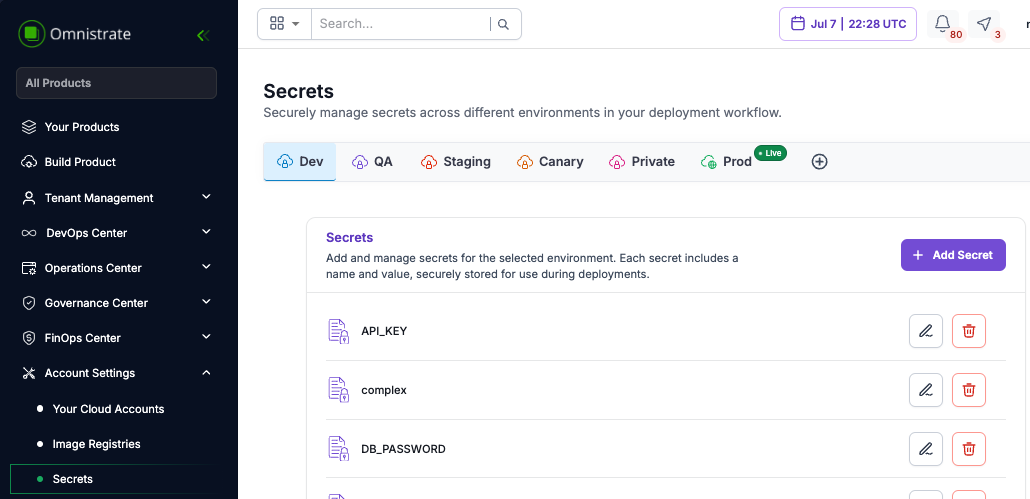Open Your Cloud Accounts sidebar item
The height and width of the screenshot is (499, 1030).
point(108,408)
